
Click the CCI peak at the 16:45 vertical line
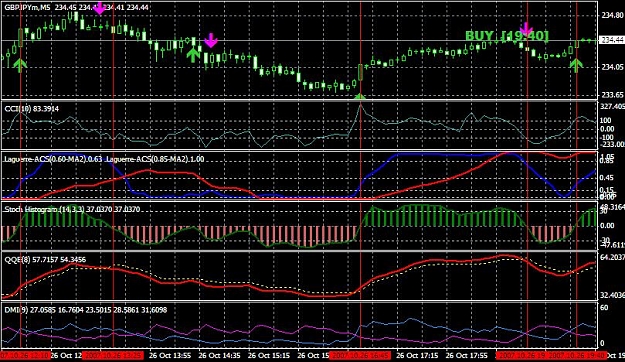pos(360,104)
